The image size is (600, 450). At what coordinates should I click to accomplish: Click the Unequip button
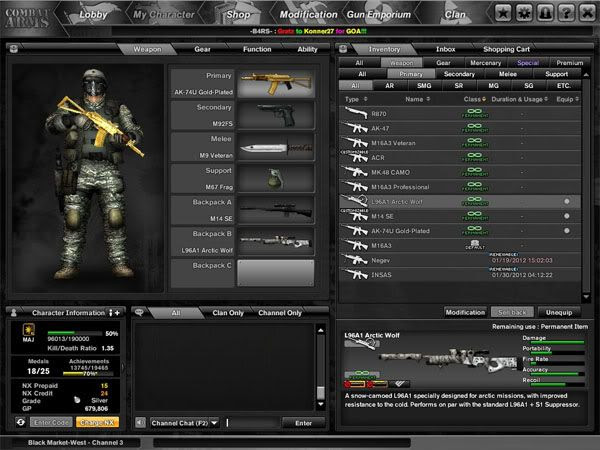[x=559, y=312]
